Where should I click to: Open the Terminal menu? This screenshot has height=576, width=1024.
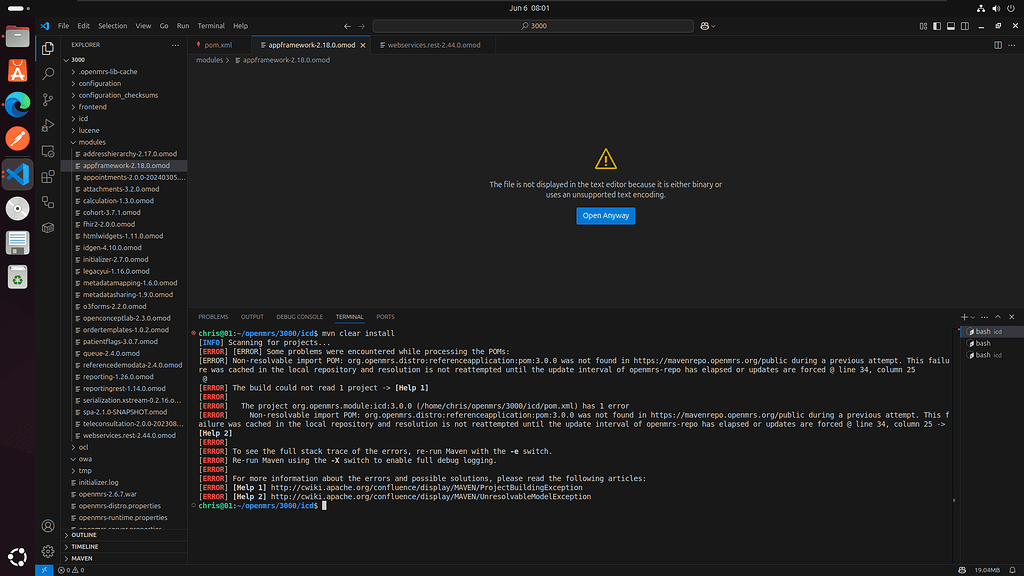point(211,25)
